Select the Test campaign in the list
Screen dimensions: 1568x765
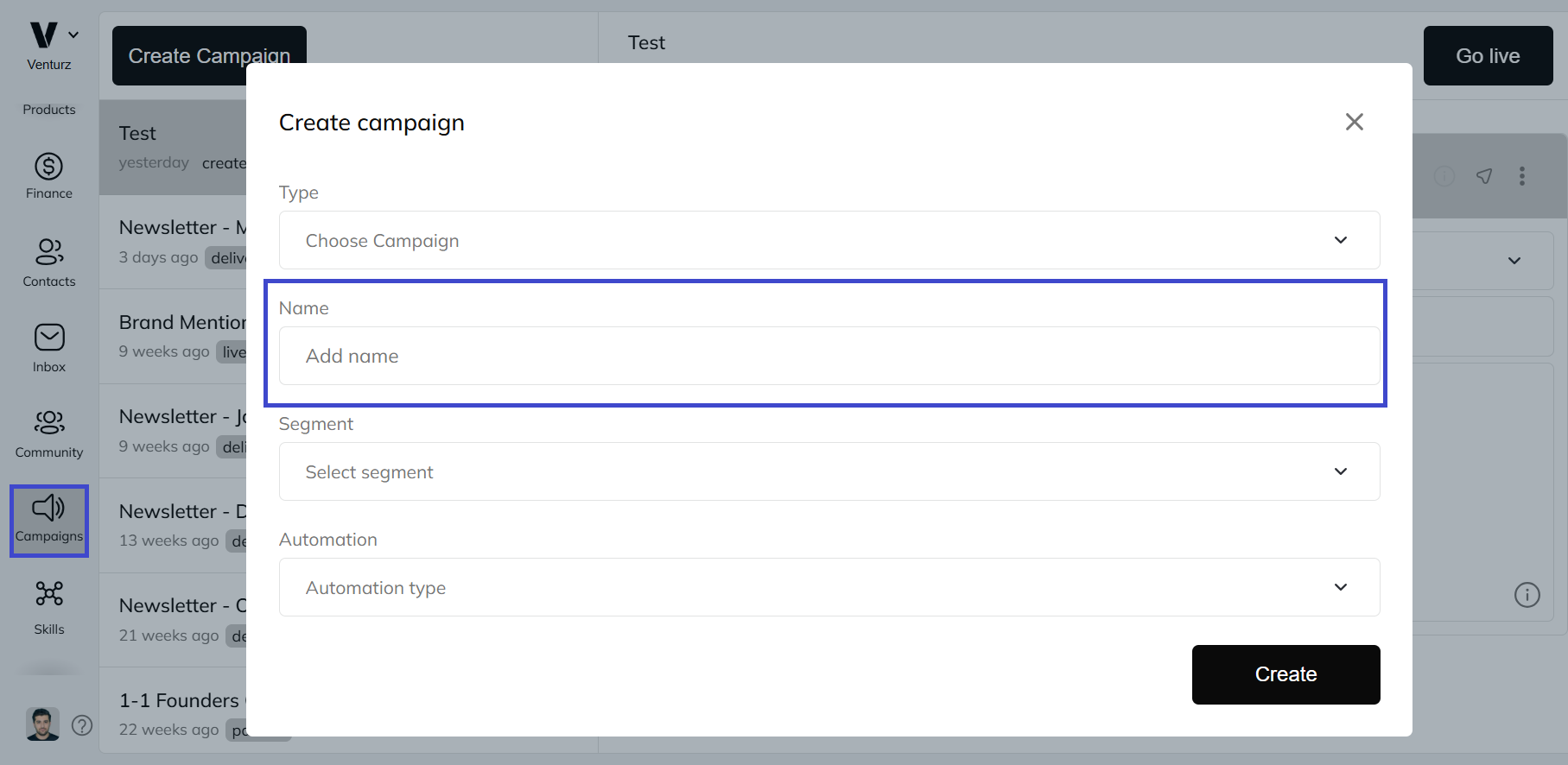[x=173, y=148]
